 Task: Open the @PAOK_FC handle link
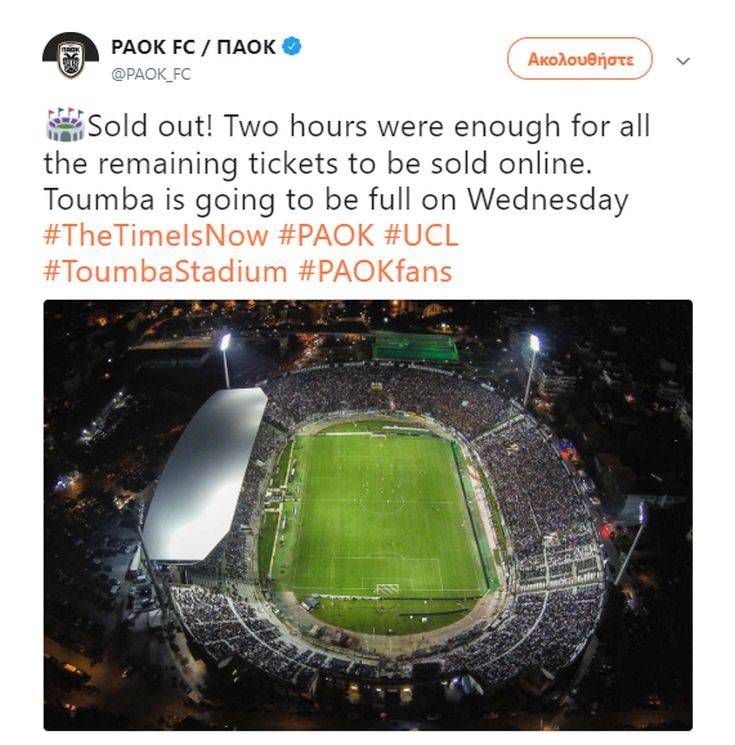pos(151,74)
